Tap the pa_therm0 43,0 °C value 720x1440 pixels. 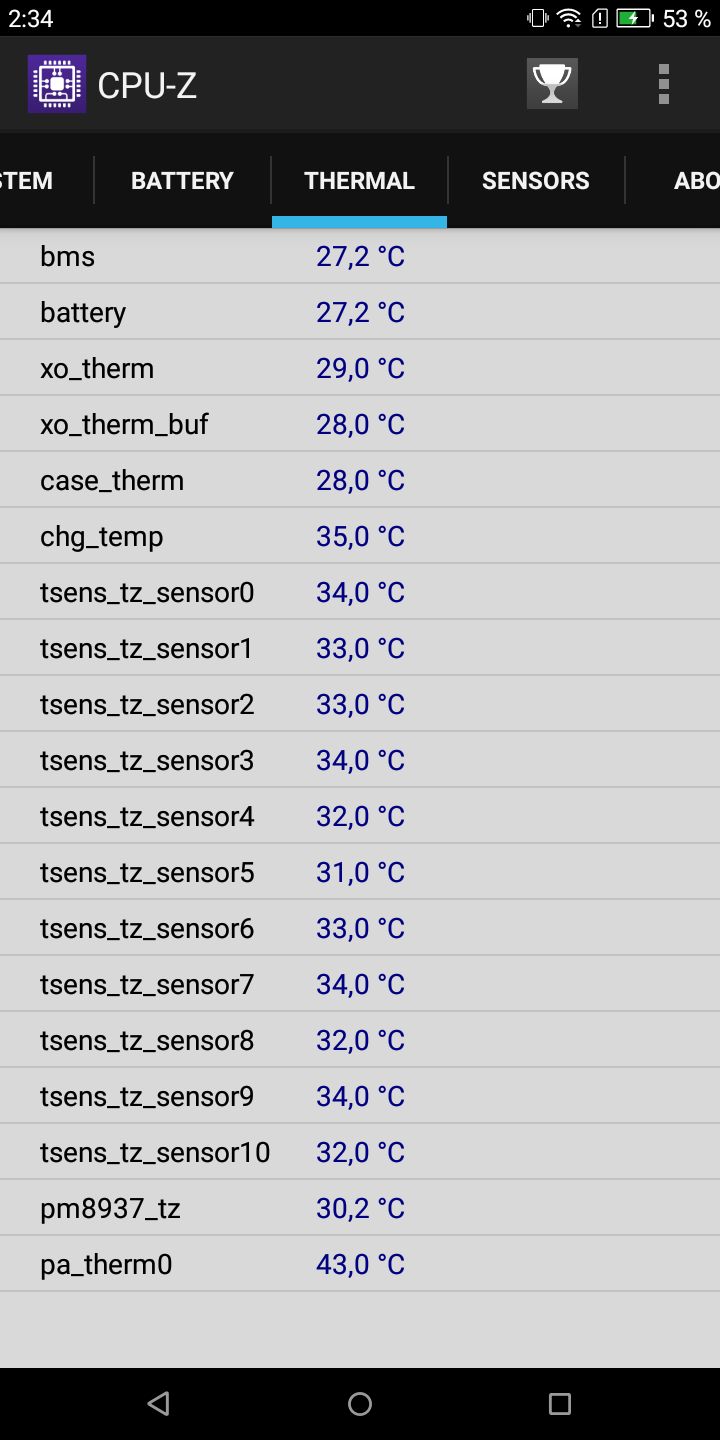coord(360,1265)
